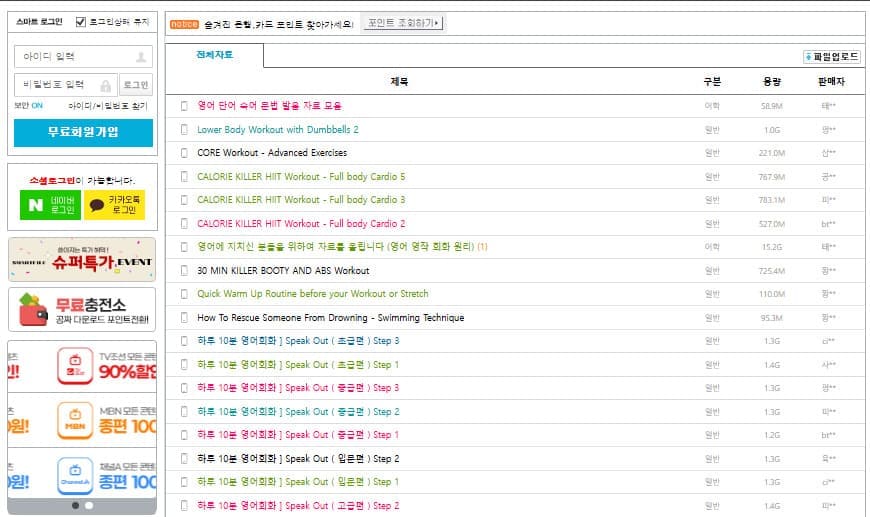
Task: Click the Naver login icon
Action: tap(37, 205)
